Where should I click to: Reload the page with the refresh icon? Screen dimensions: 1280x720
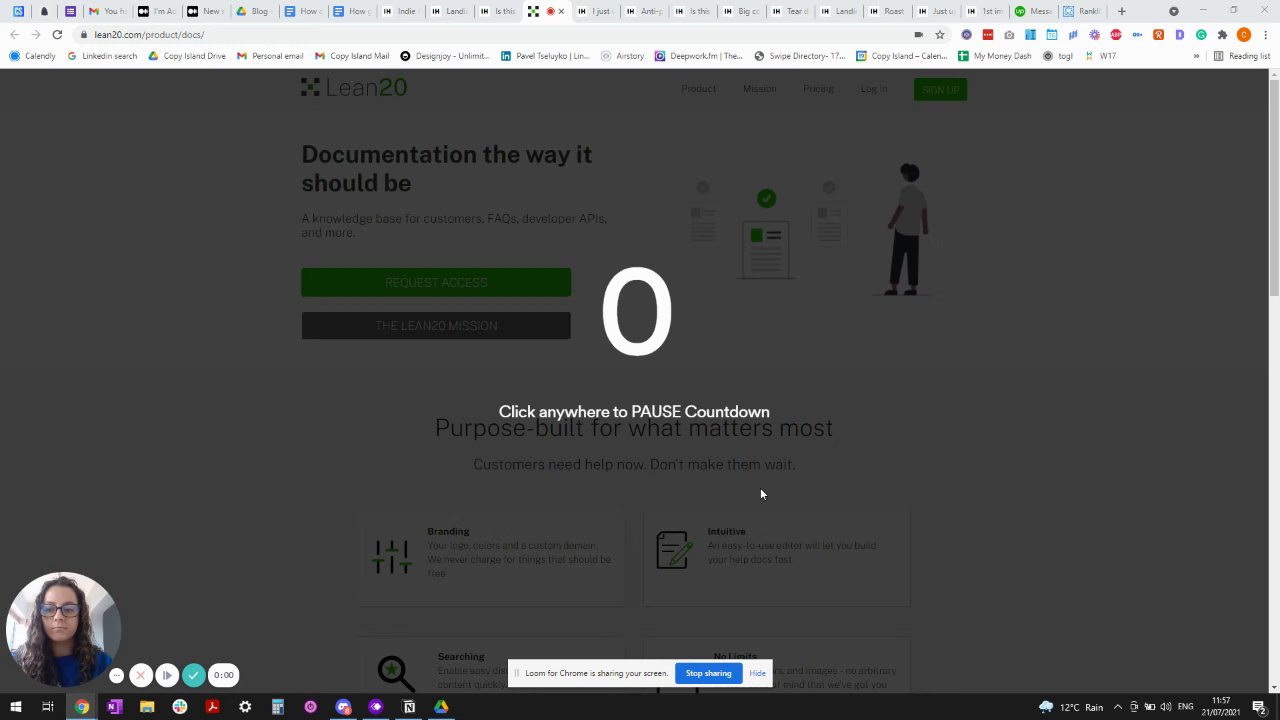click(x=57, y=35)
